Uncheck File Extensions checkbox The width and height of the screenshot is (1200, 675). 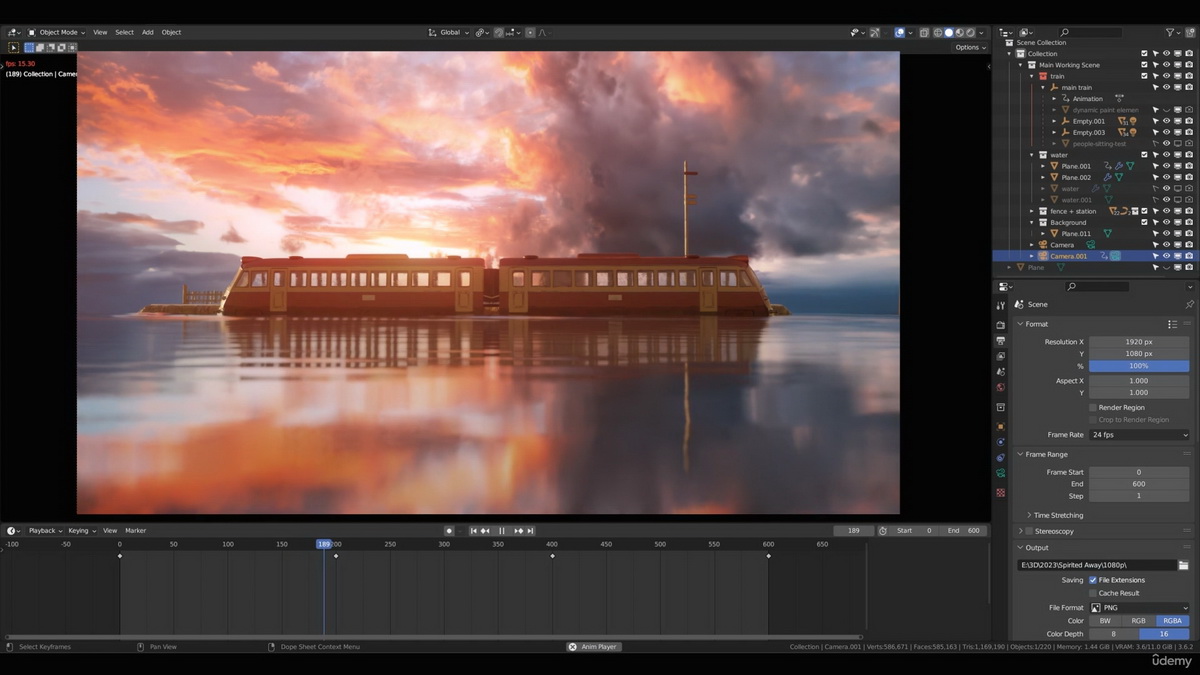[1093, 580]
